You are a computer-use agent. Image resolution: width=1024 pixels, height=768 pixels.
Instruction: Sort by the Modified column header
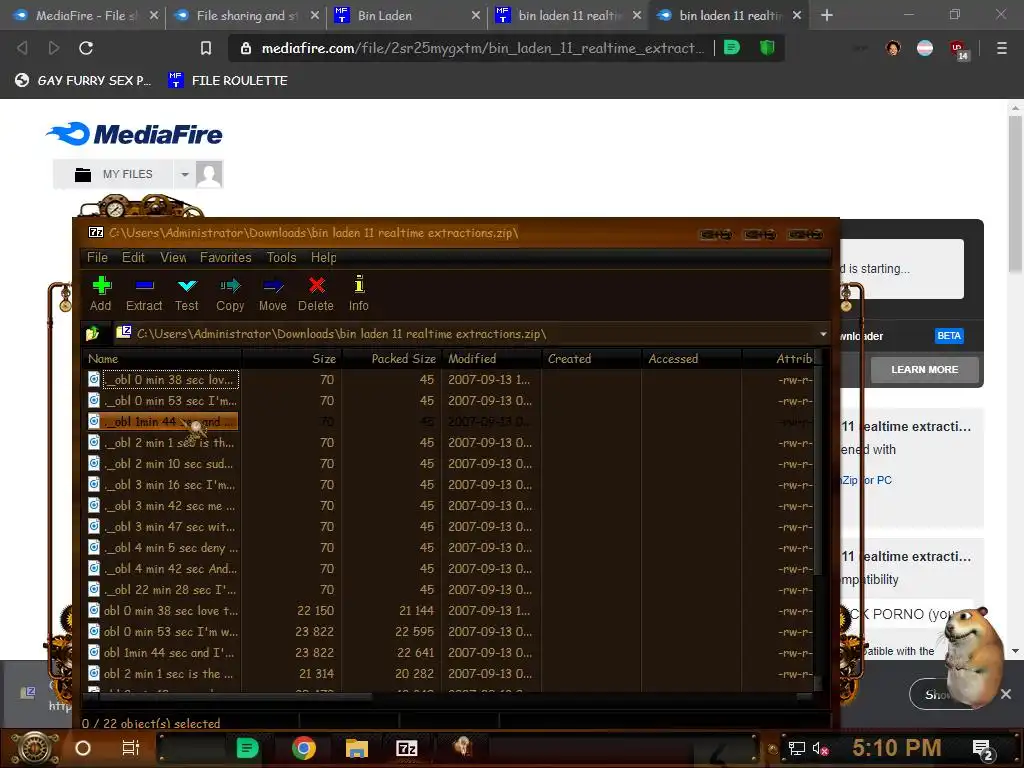click(492, 359)
